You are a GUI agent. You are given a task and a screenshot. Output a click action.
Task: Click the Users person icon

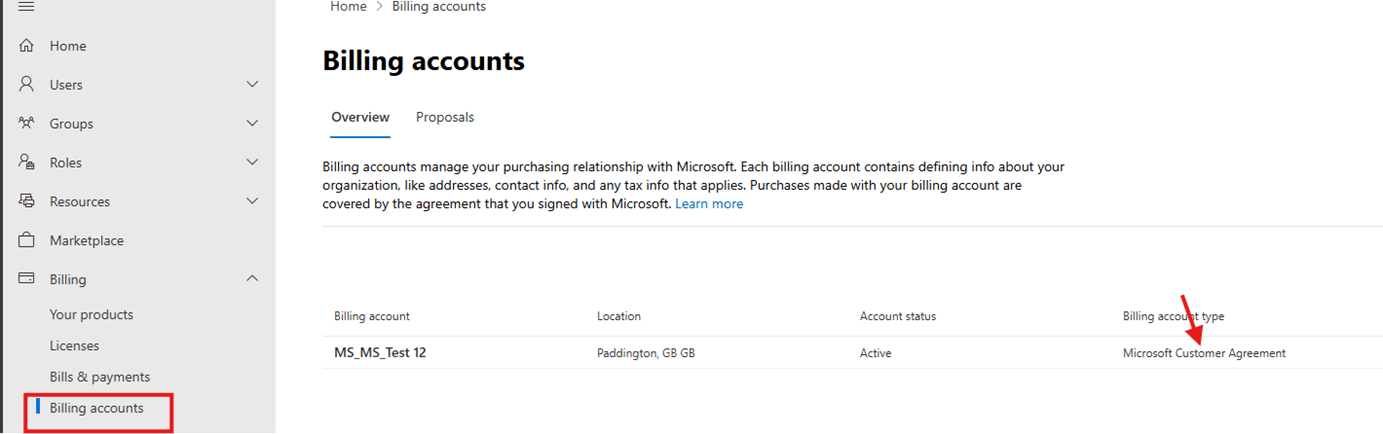27,85
